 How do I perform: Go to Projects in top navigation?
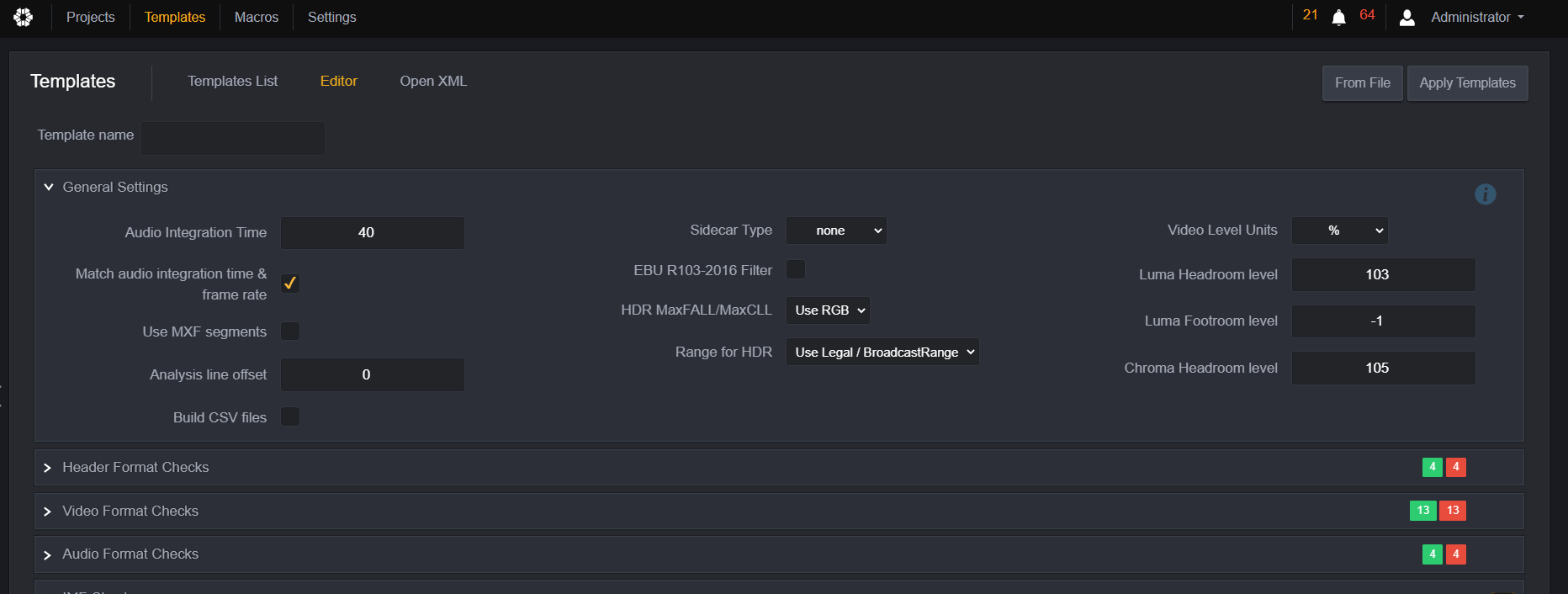point(91,17)
